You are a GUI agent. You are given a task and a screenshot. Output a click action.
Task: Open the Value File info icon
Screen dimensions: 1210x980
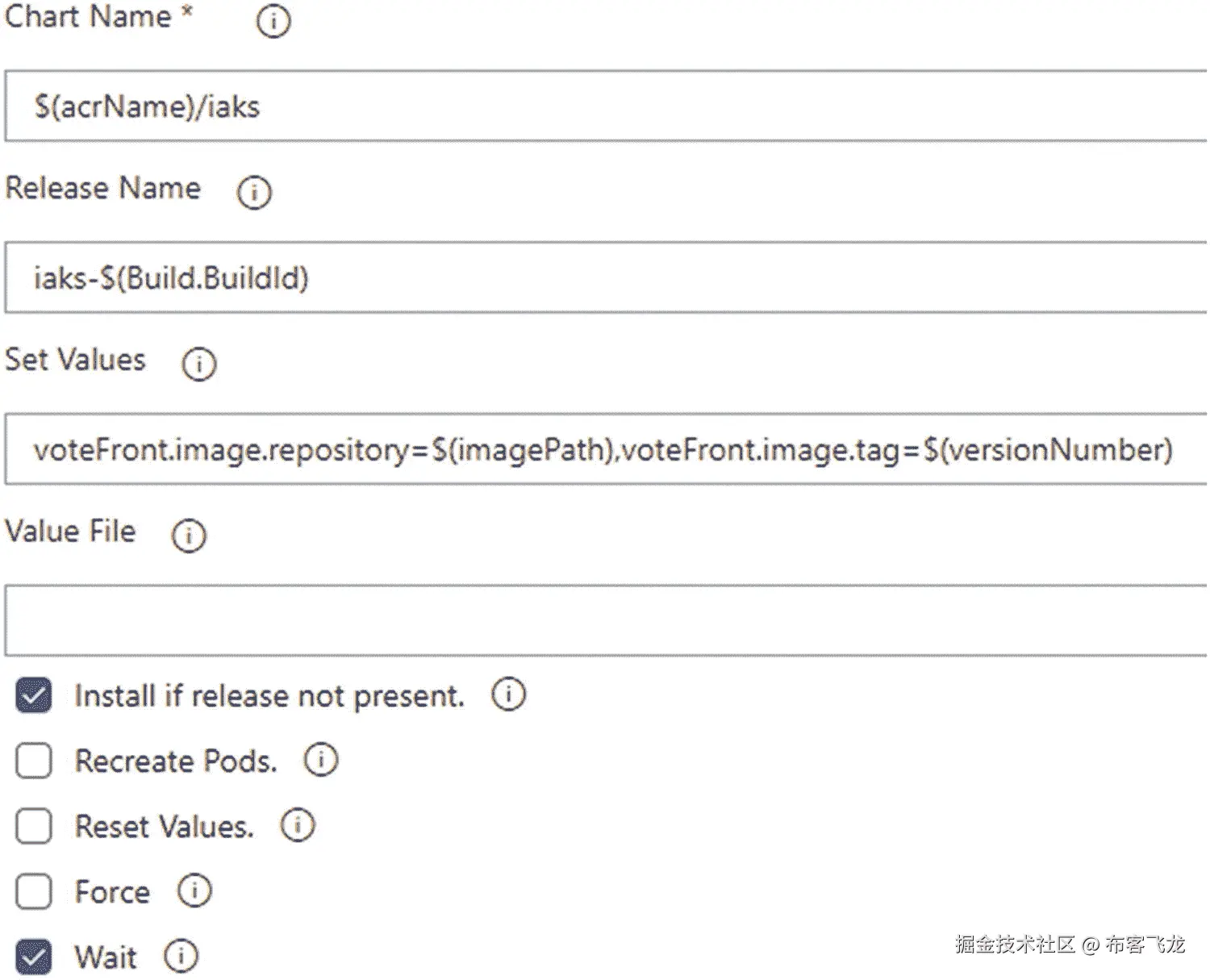pos(189,535)
